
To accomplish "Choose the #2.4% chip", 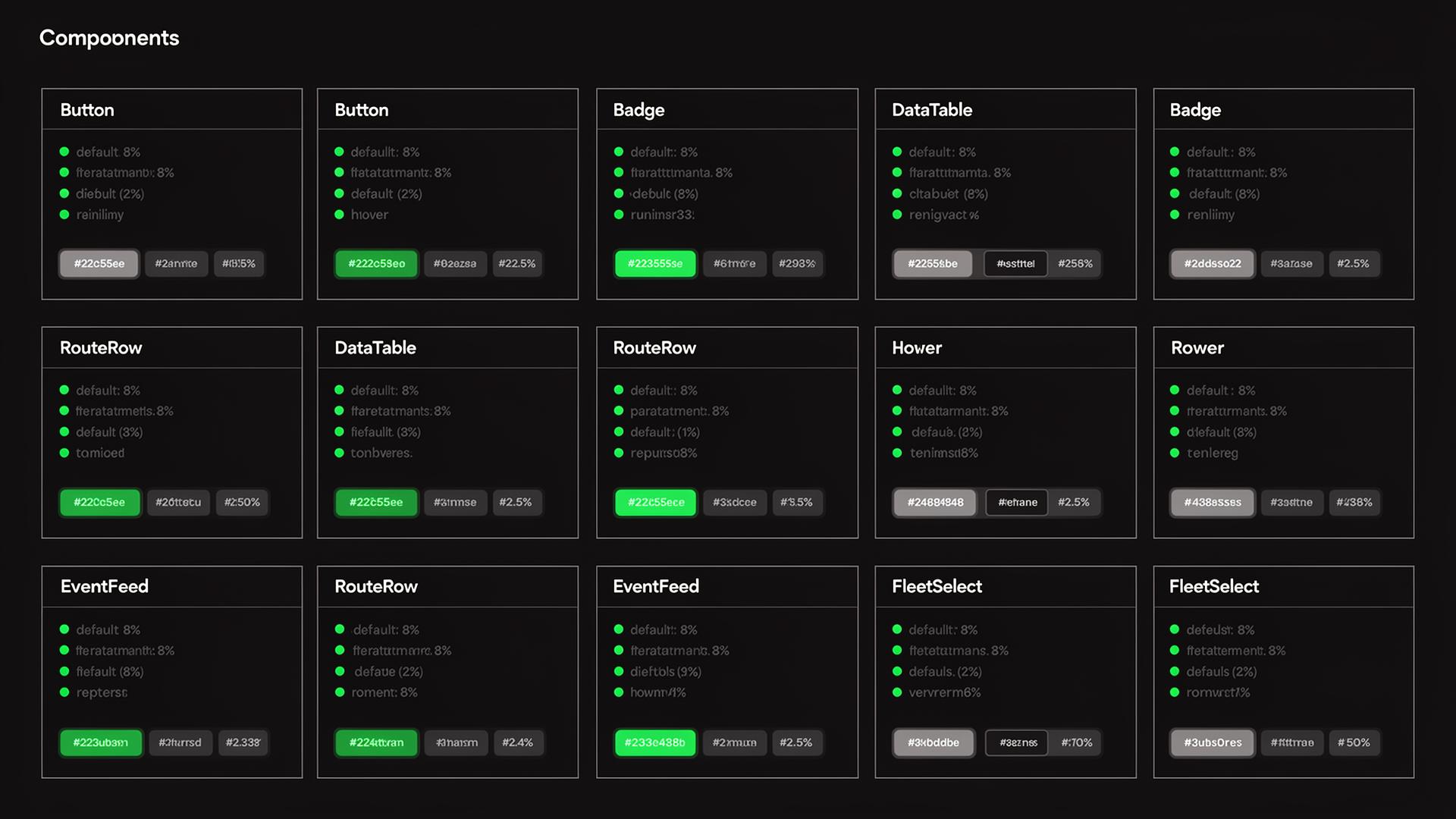I will point(517,742).
